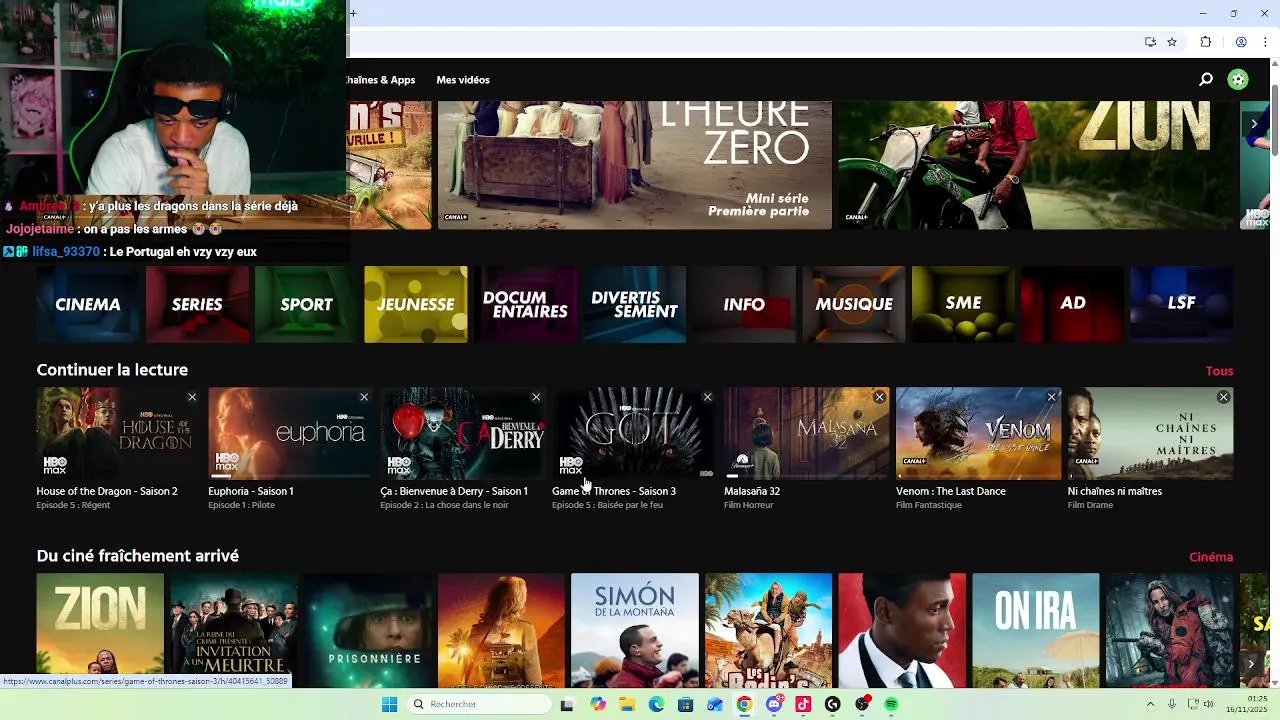Click the network tray icon

click(x=1191, y=704)
